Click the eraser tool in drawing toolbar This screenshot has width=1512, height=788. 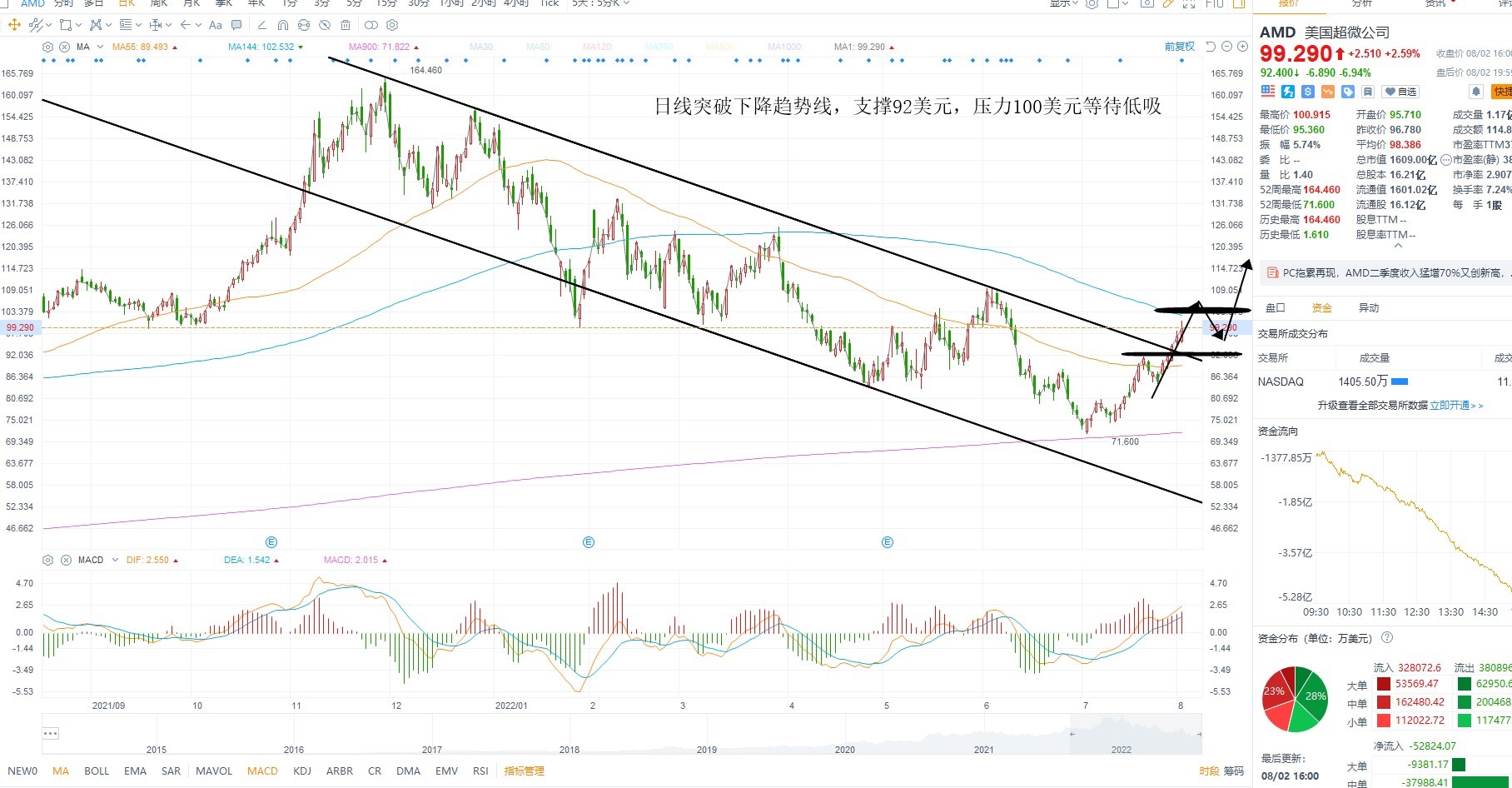click(261, 25)
